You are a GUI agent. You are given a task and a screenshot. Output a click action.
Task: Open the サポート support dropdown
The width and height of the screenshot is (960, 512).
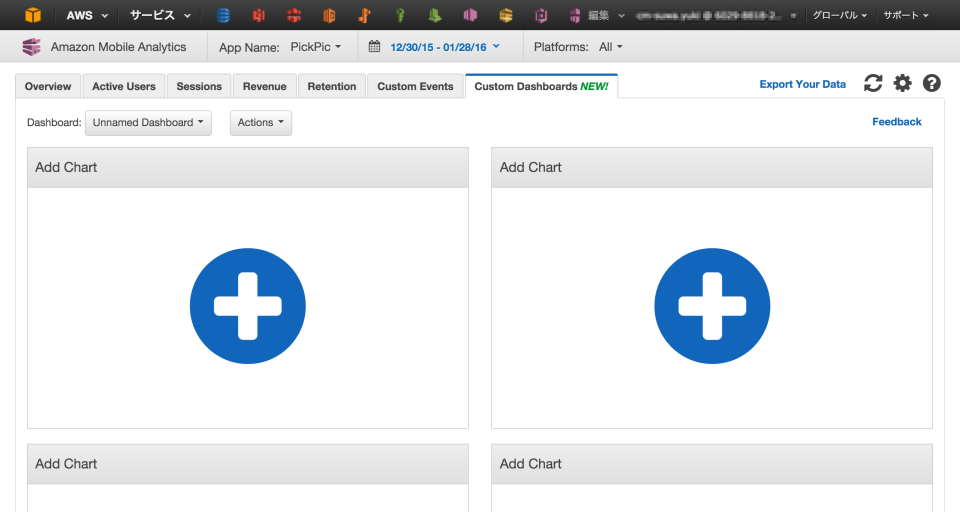pyautogui.click(x=906, y=15)
